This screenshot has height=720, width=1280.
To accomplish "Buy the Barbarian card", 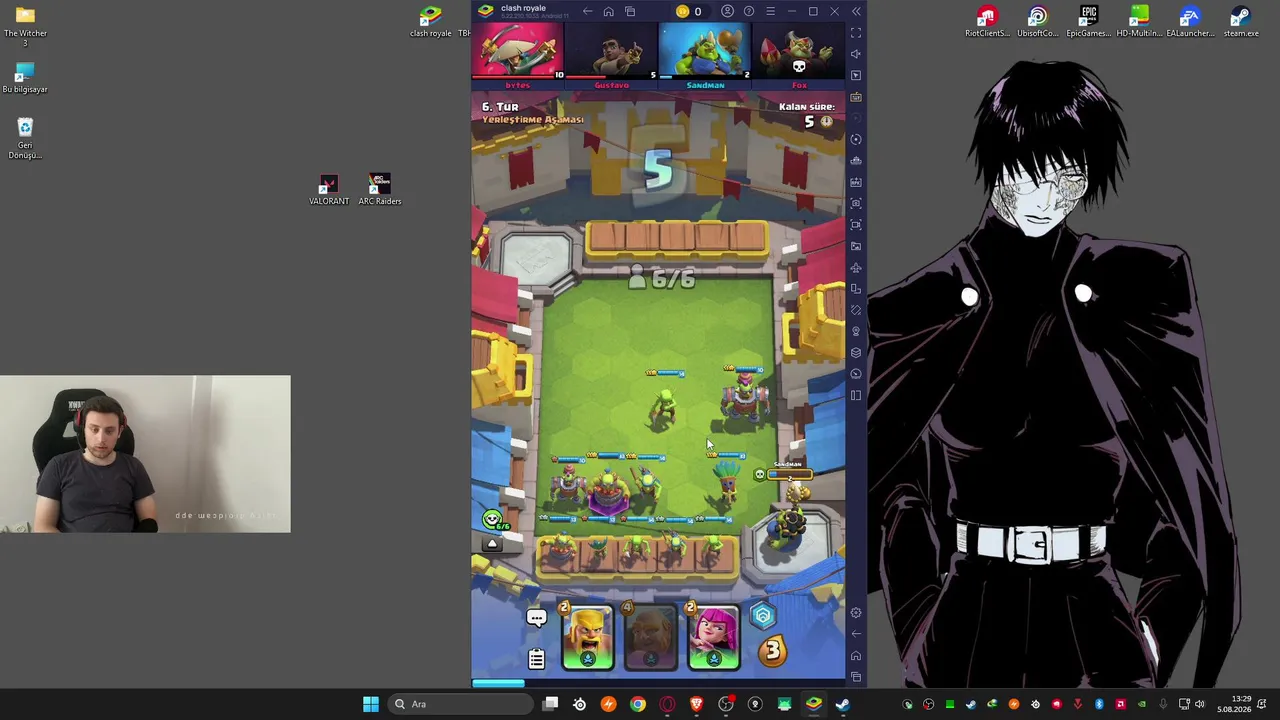I will coord(588,636).
